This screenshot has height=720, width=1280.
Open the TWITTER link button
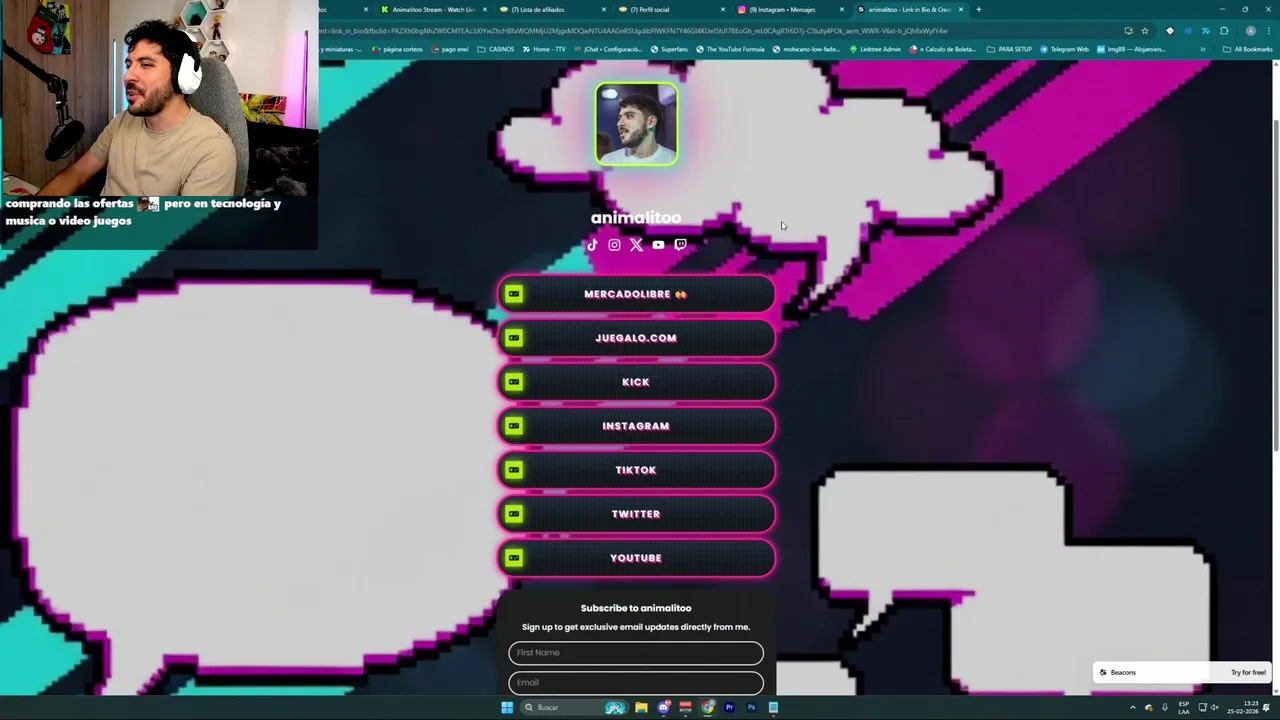pyautogui.click(x=636, y=514)
